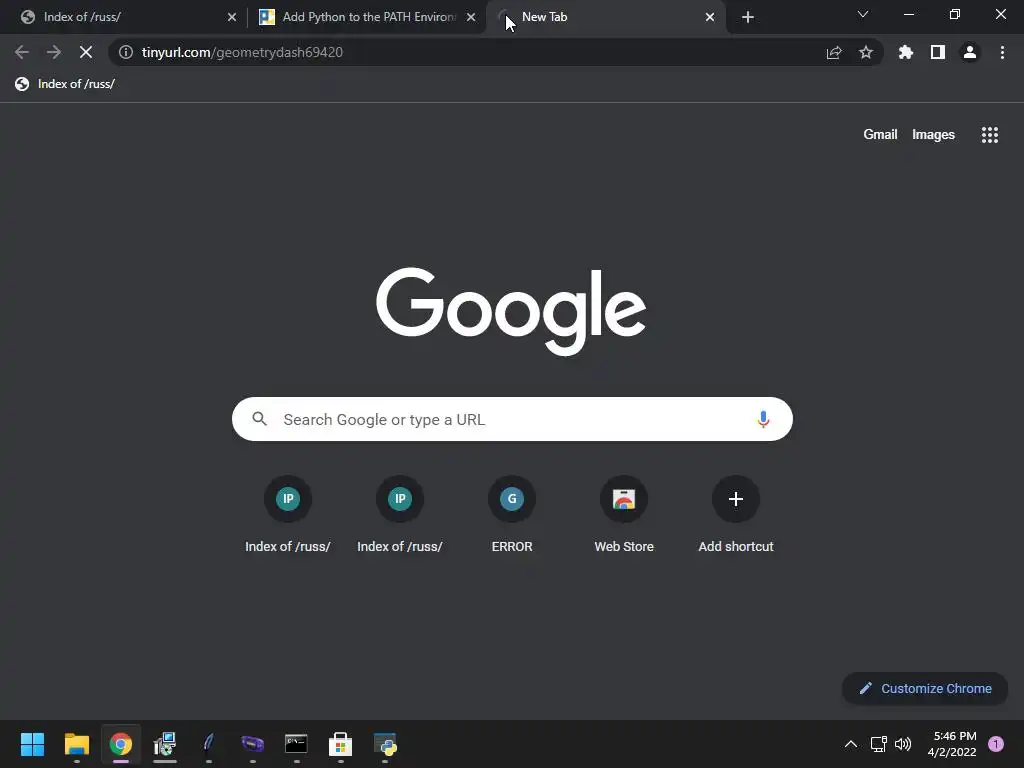Close the Add Python to the PATH tab
Image resolution: width=1024 pixels, height=768 pixels.
[x=471, y=17]
